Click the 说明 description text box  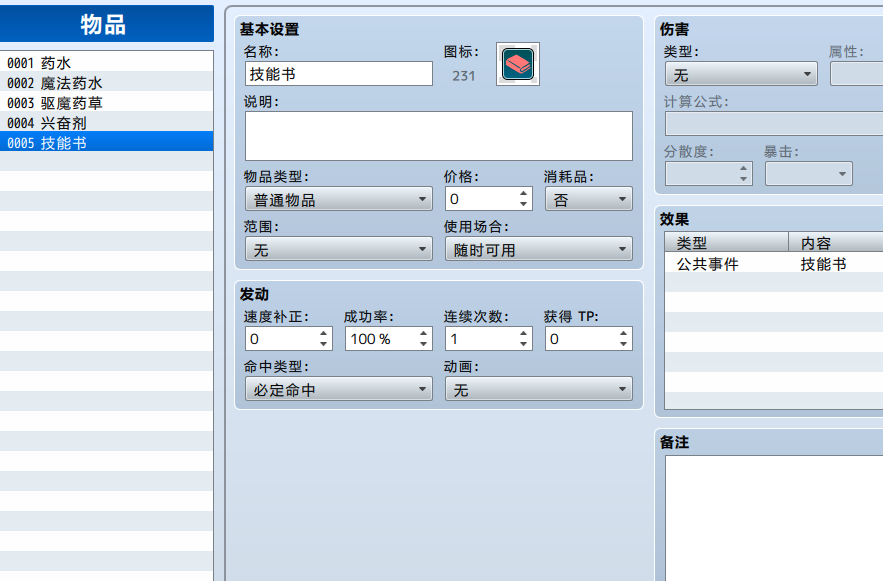click(x=439, y=136)
